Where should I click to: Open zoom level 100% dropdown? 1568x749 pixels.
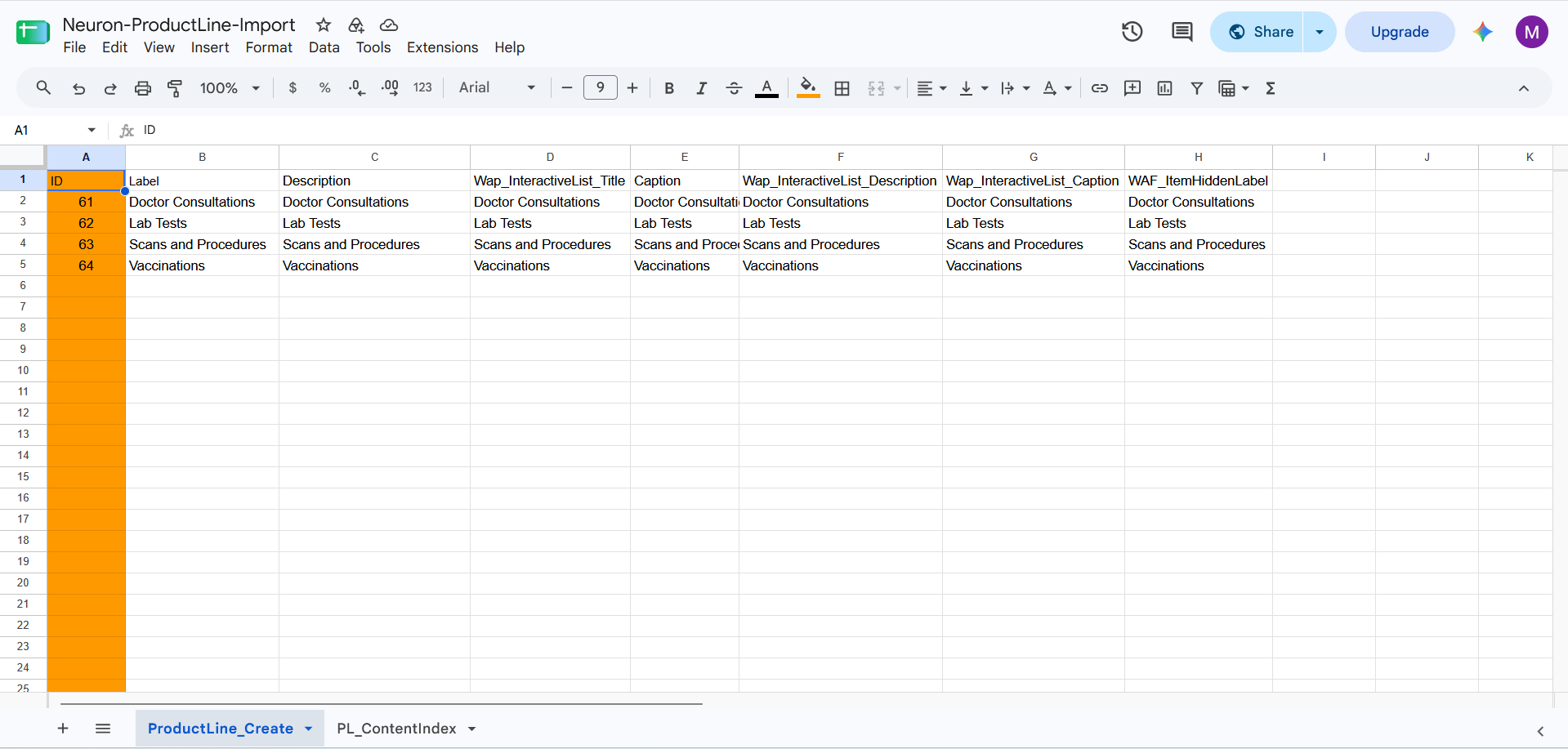coord(230,88)
